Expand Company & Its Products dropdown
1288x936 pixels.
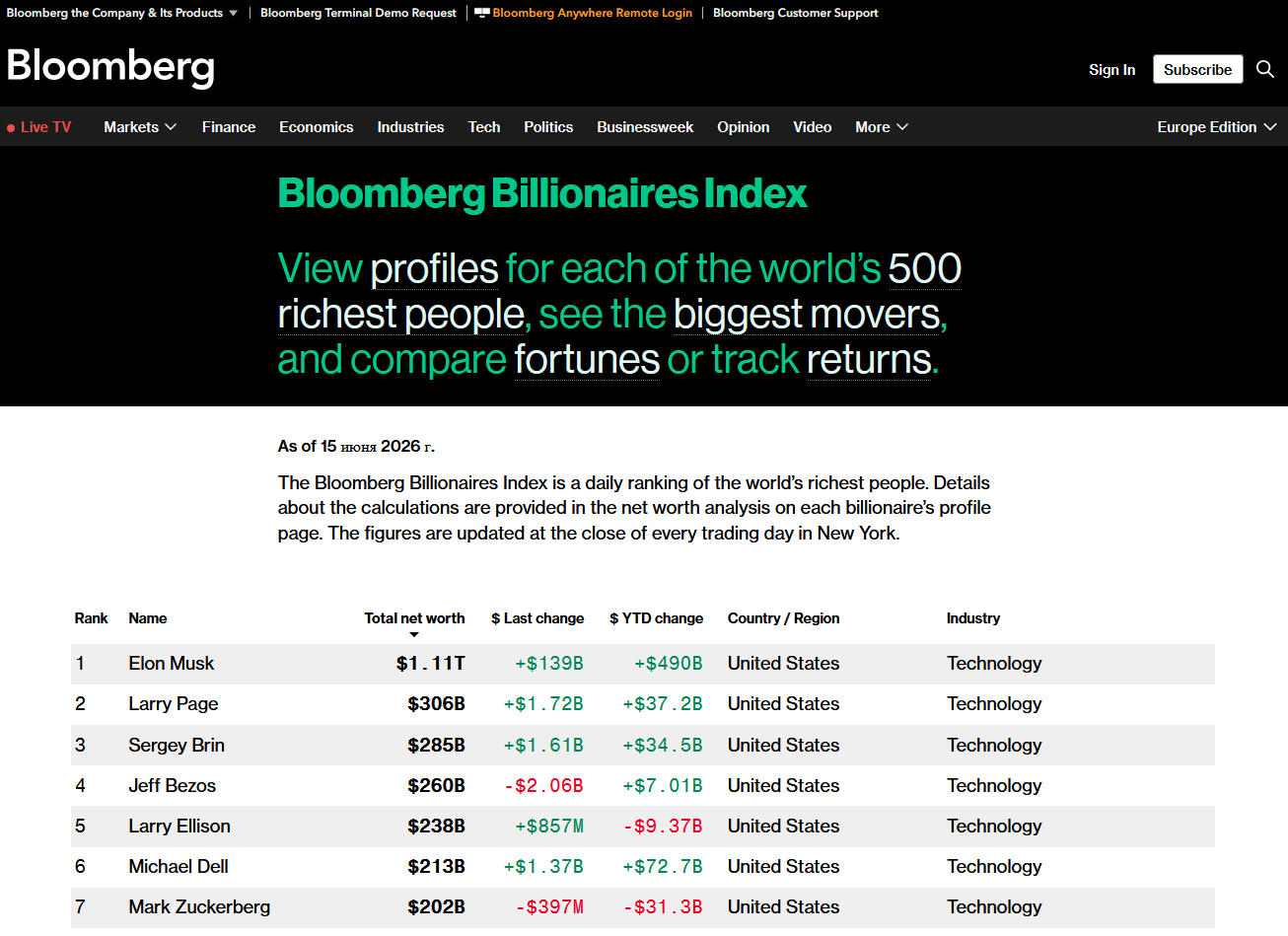point(233,13)
